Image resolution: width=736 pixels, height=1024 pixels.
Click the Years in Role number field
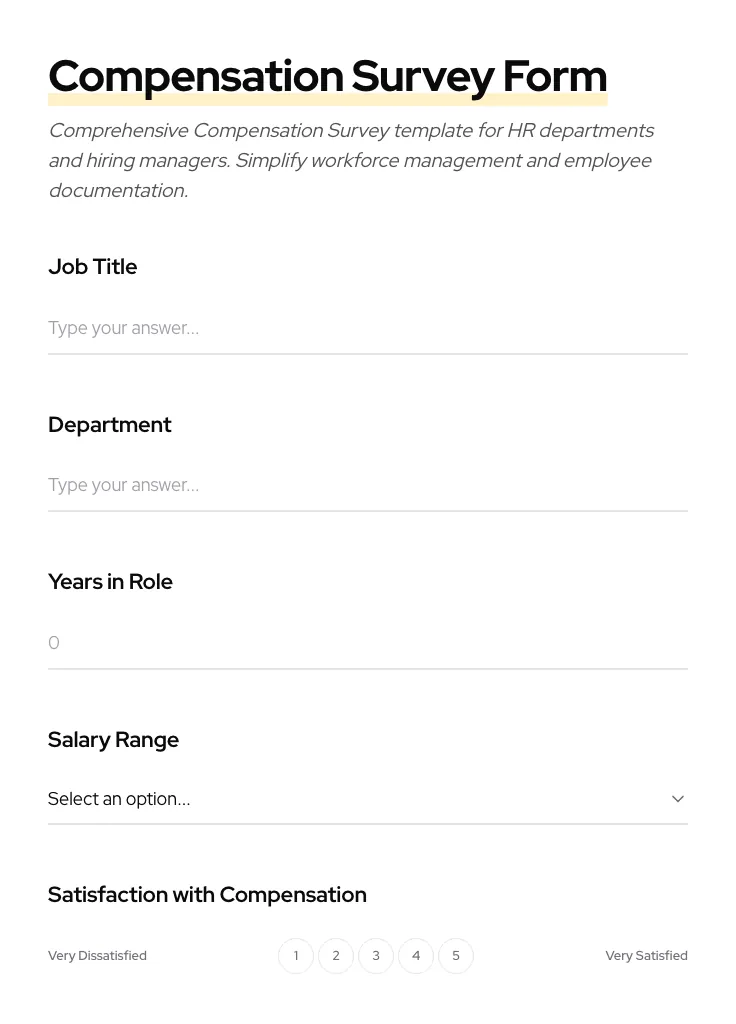point(367,643)
